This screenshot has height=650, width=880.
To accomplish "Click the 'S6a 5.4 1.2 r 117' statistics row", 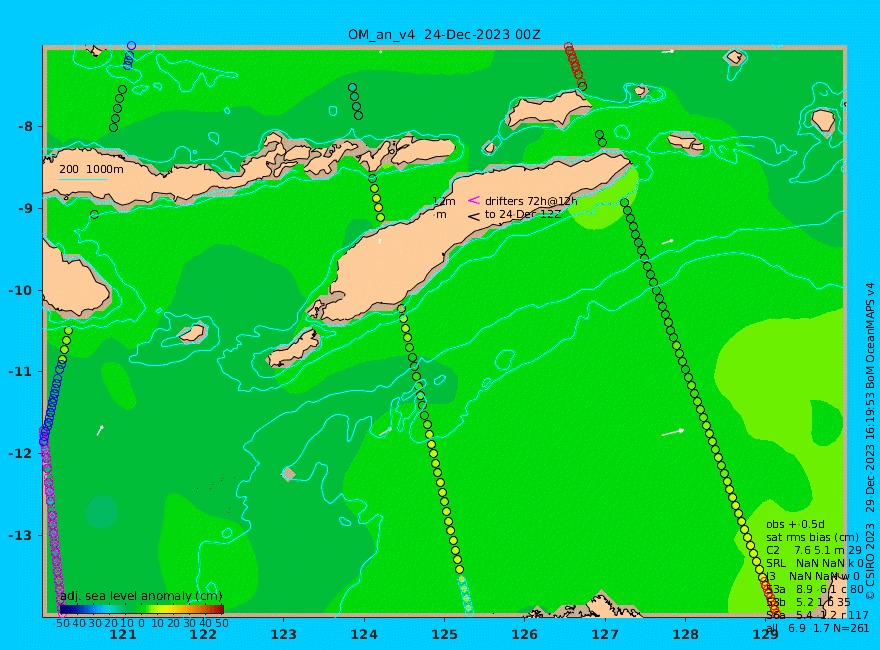I will 817,615.
